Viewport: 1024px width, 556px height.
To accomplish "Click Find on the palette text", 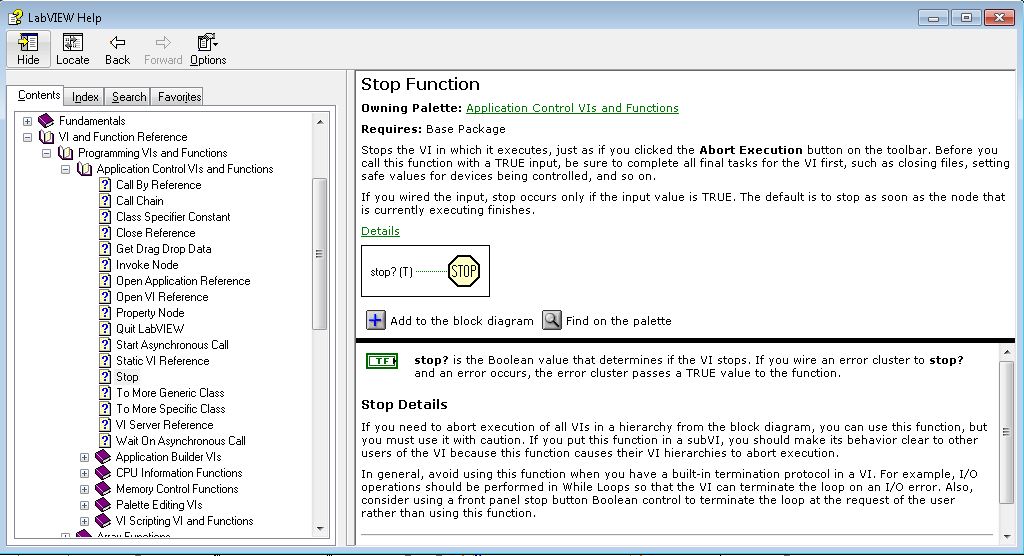I will tap(618, 321).
